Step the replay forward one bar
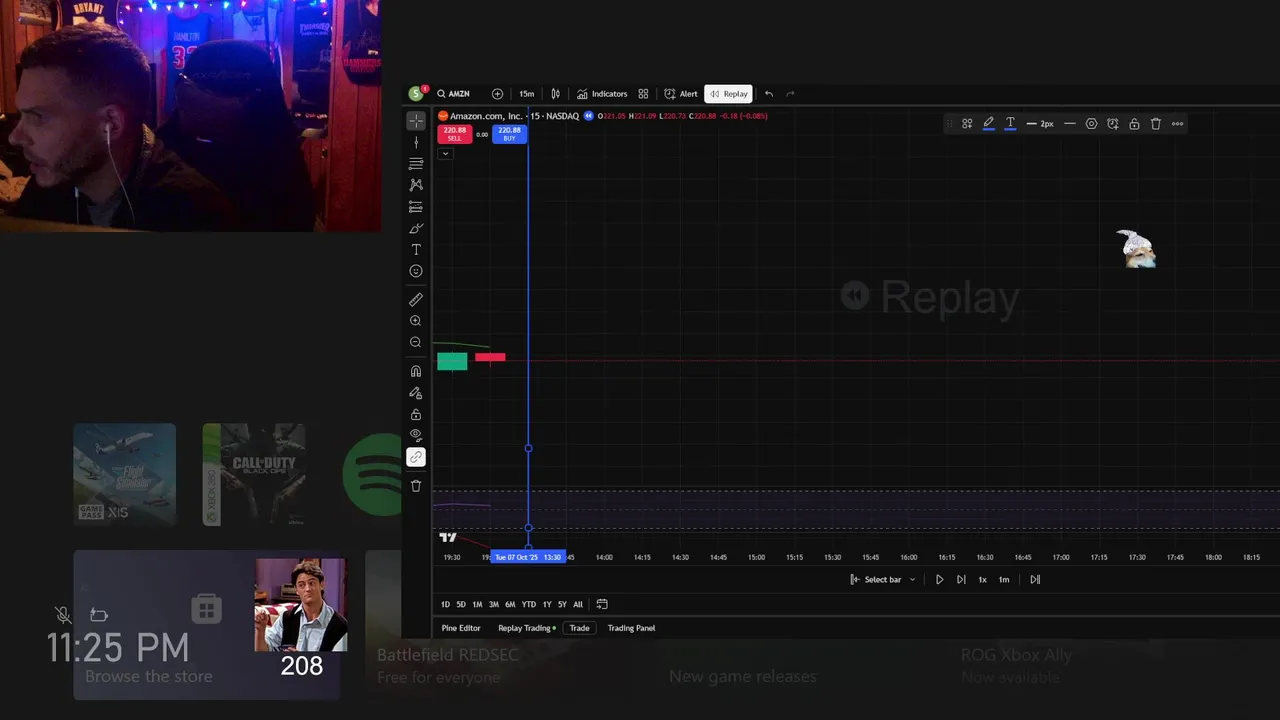Viewport: 1280px width, 720px height. point(961,580)
